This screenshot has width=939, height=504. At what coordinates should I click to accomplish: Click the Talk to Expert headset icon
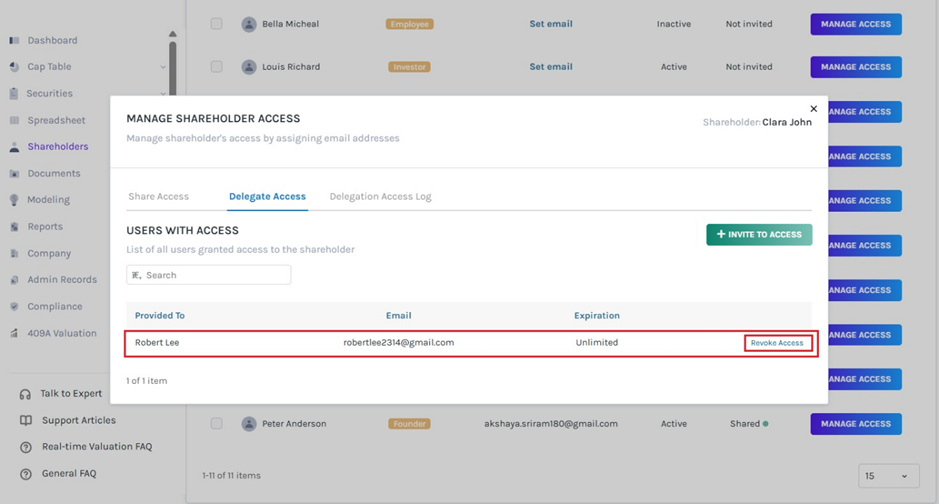[25, 394]
